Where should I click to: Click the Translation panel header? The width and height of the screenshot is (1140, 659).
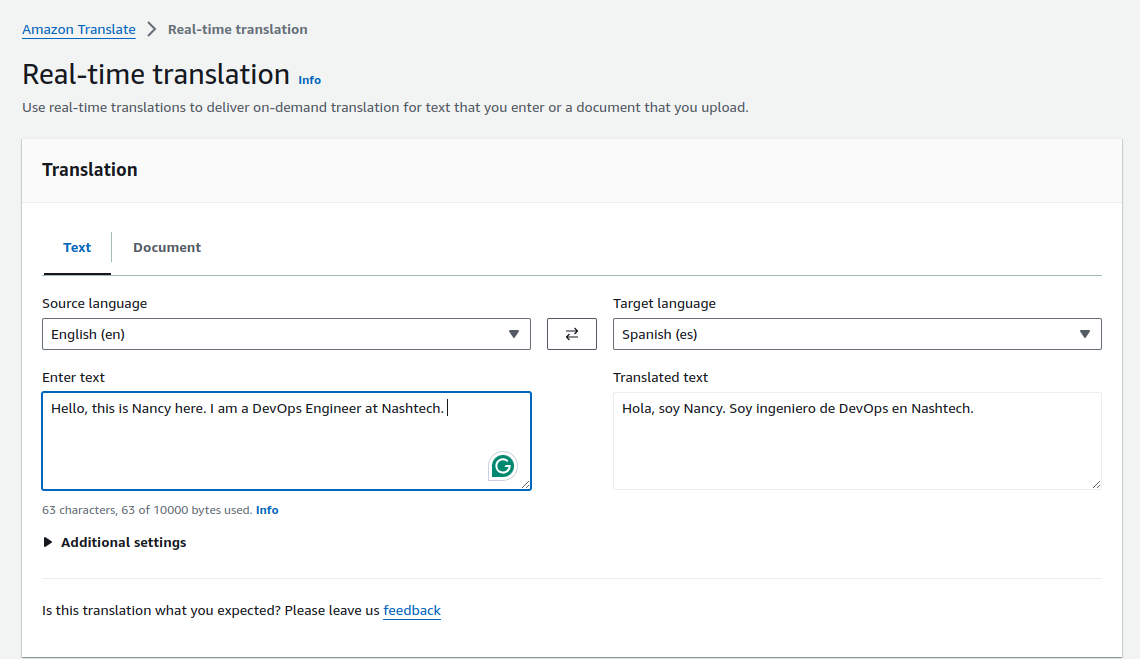point(89,169)
